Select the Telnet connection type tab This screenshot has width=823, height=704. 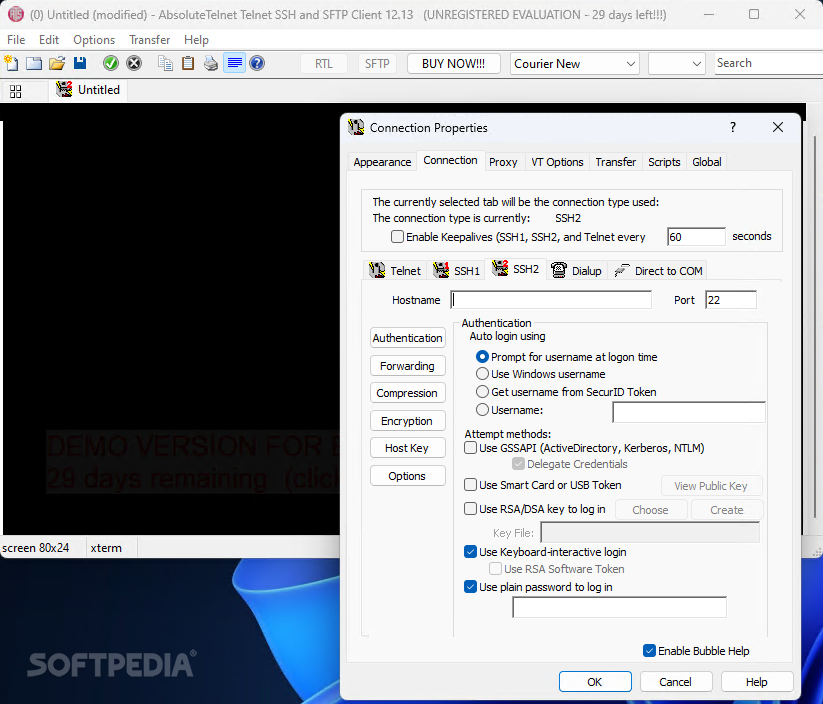(395, 270)
